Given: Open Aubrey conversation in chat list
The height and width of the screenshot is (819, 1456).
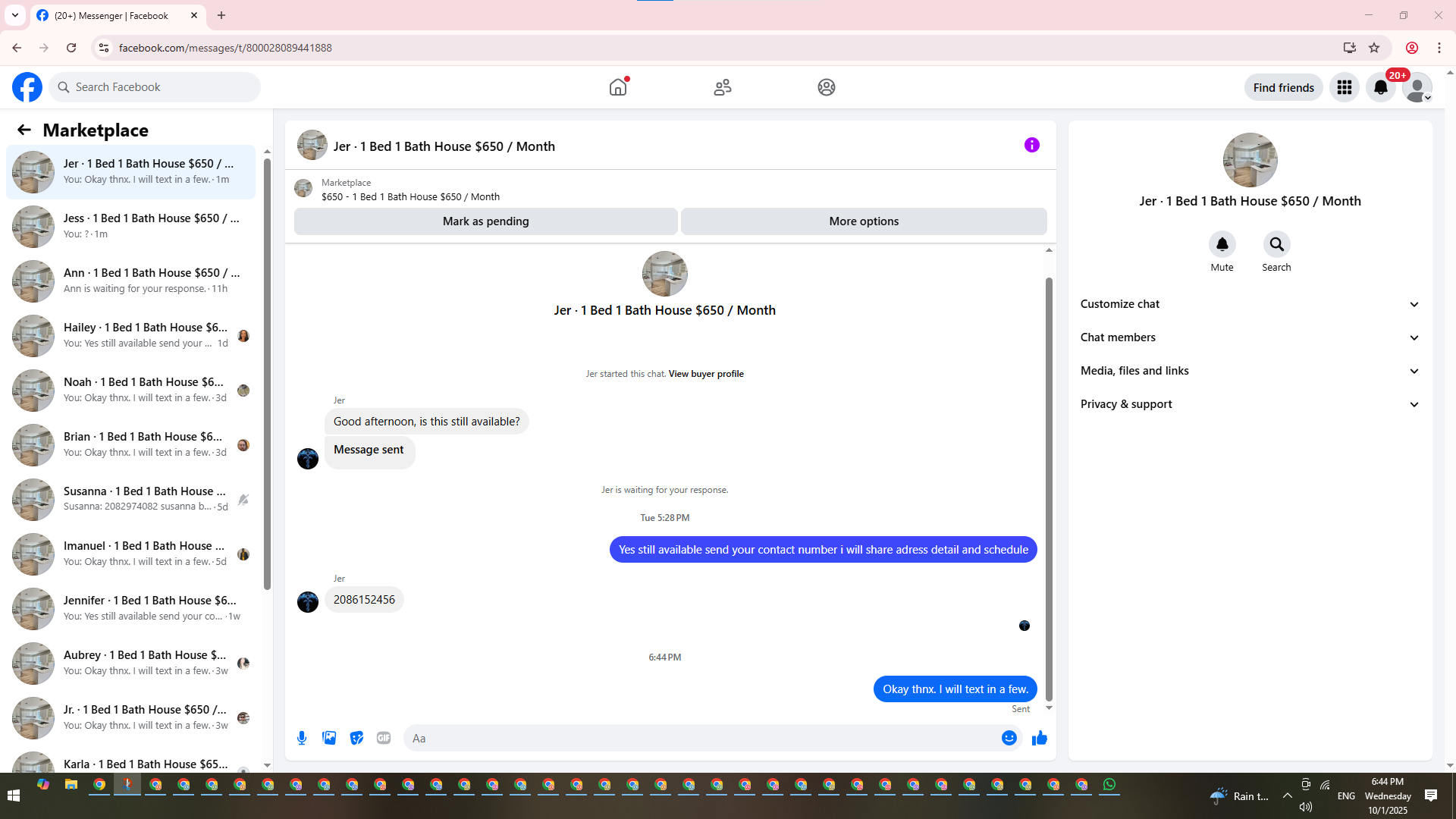Looking at the screenshot, I should tap(130, 663).
